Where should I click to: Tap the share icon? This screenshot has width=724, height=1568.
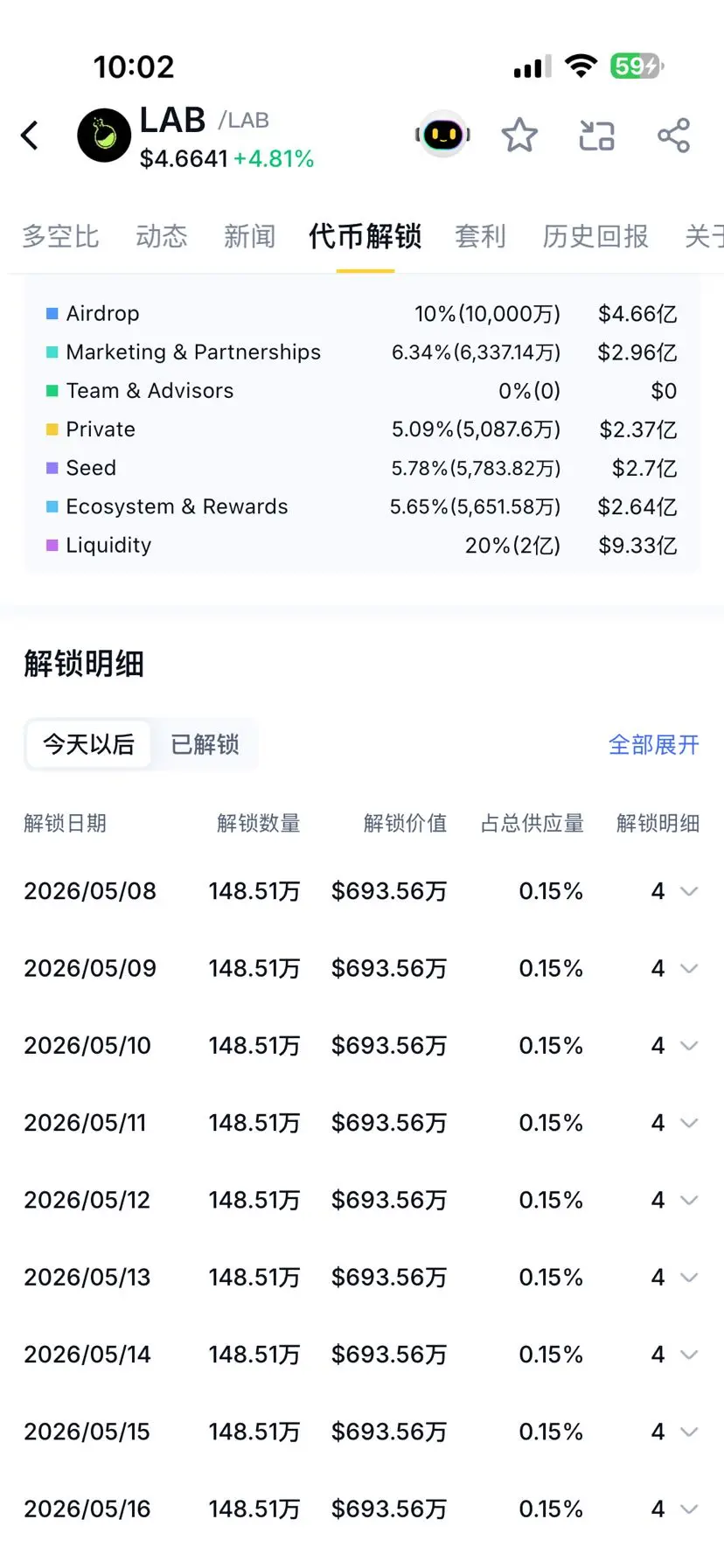pos(673,136)
